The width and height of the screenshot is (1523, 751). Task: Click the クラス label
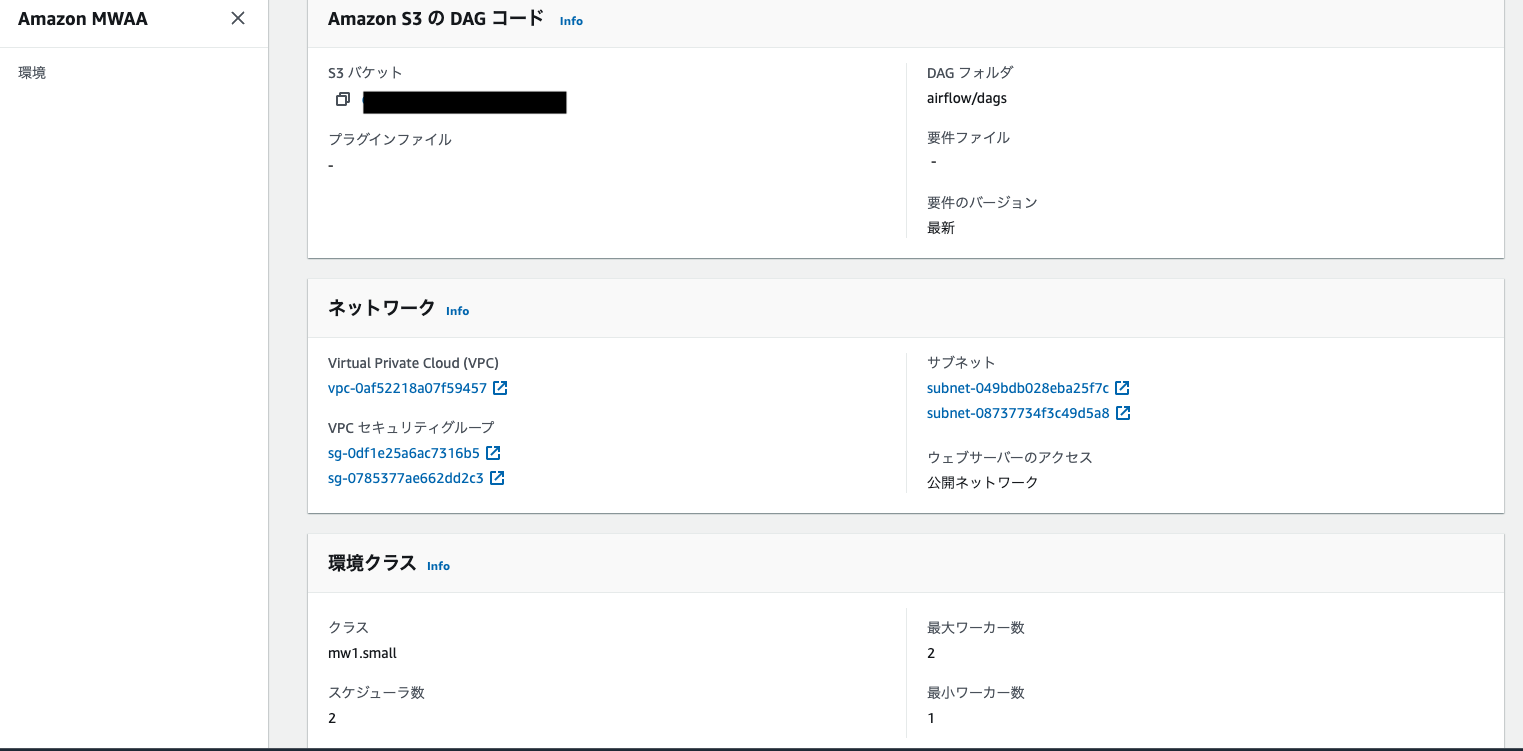[348, 628]
